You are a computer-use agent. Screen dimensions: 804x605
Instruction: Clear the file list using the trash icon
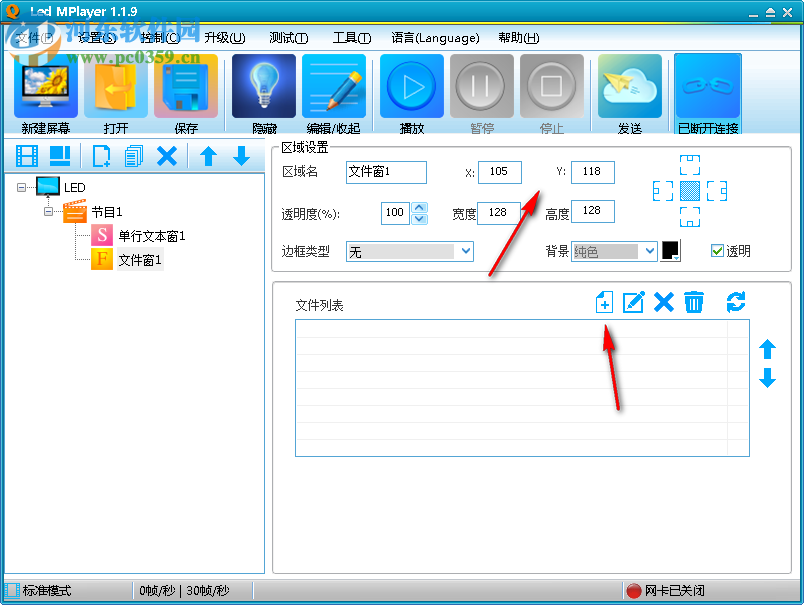[695, 302]
